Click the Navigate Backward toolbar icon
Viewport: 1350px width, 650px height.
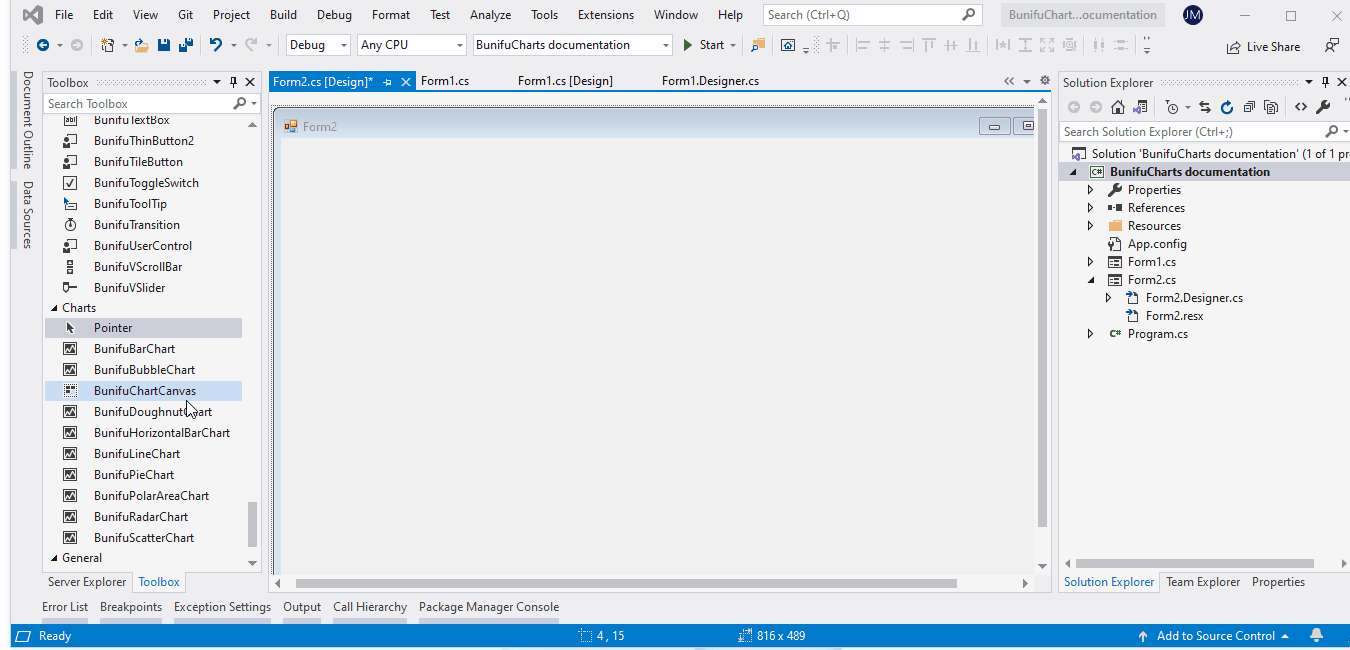tap(43, 45)
